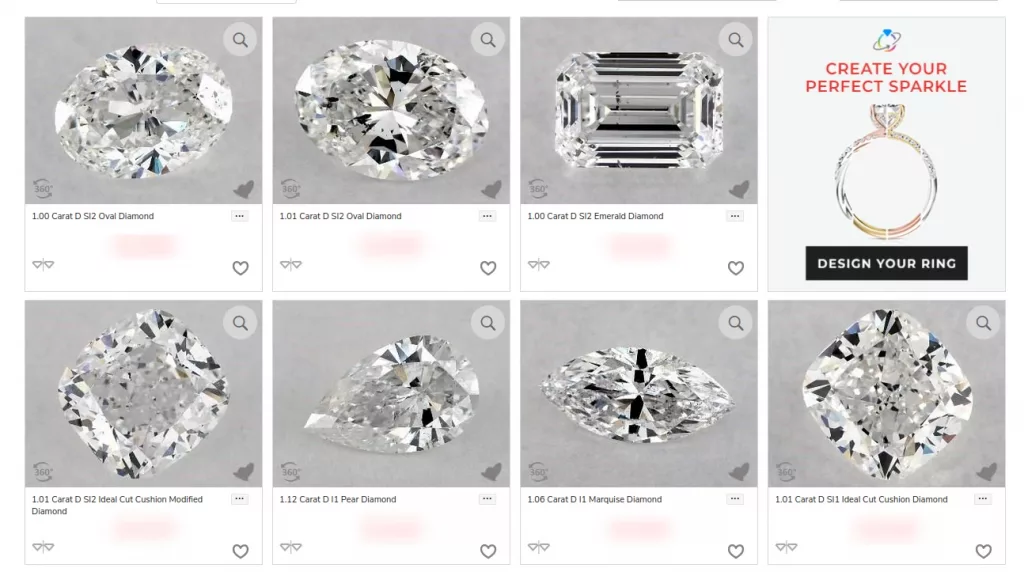Open more options for 1.01 Carat Oval Diamond
1024x572 pixels.
pyautogui.click(x=487, y=216)
